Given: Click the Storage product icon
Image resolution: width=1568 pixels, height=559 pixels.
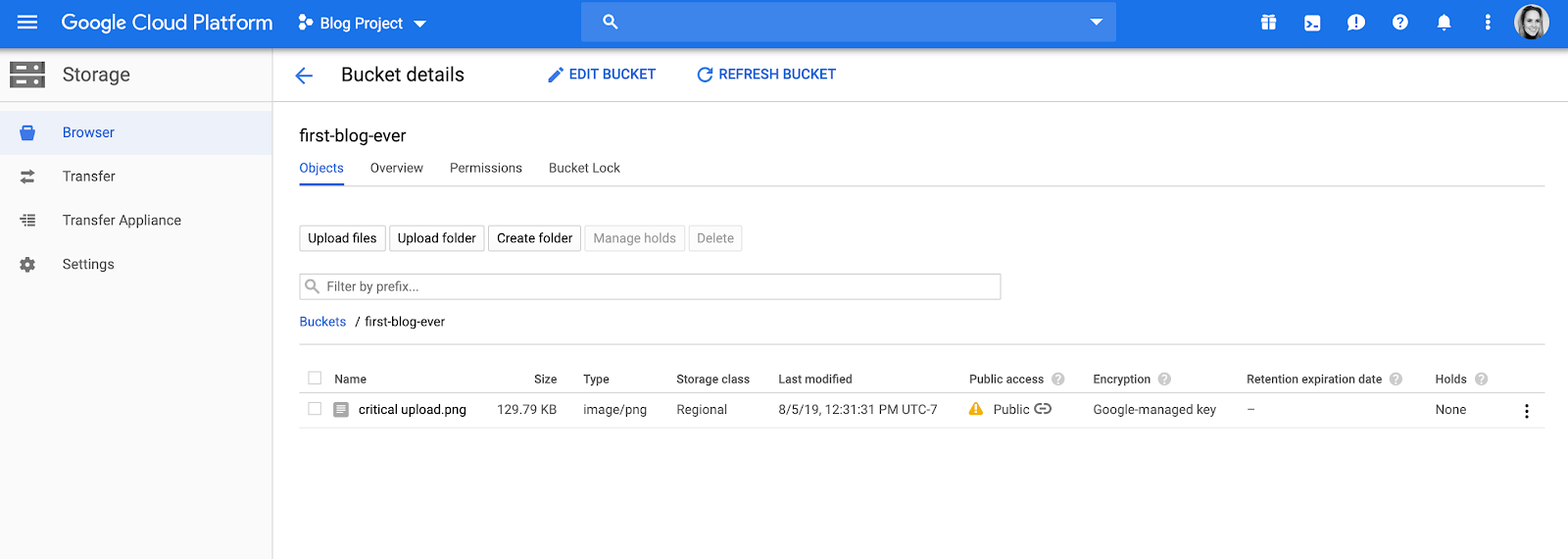Looking at the screenshot, I should (x=27, y=75).
